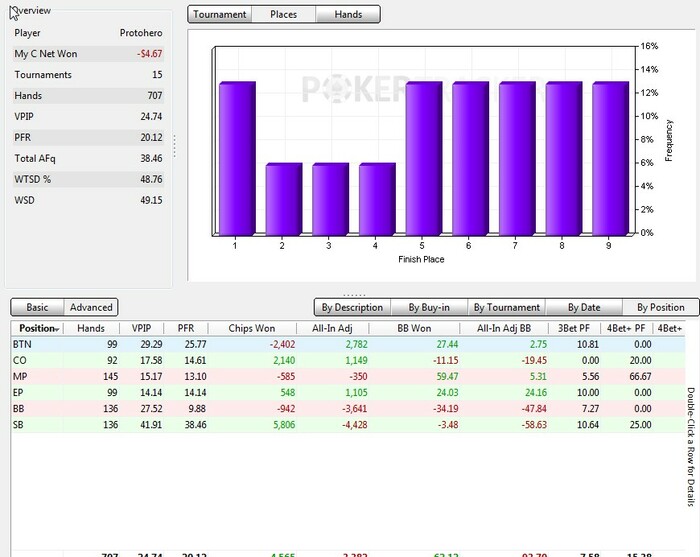This screenshot has width=700, height=557.
Task: Click the finish place 5 bar
Action: (424, 158)
